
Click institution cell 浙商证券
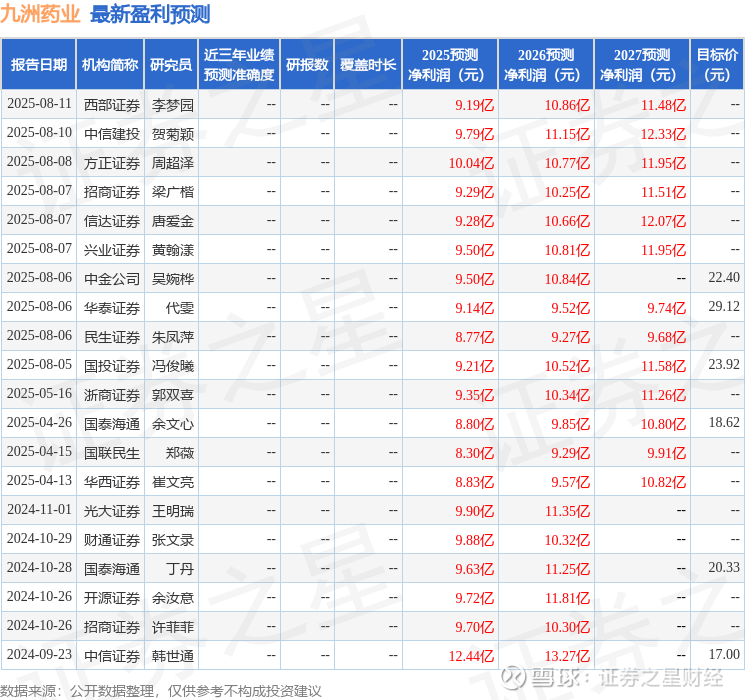(x=112, y=395)
